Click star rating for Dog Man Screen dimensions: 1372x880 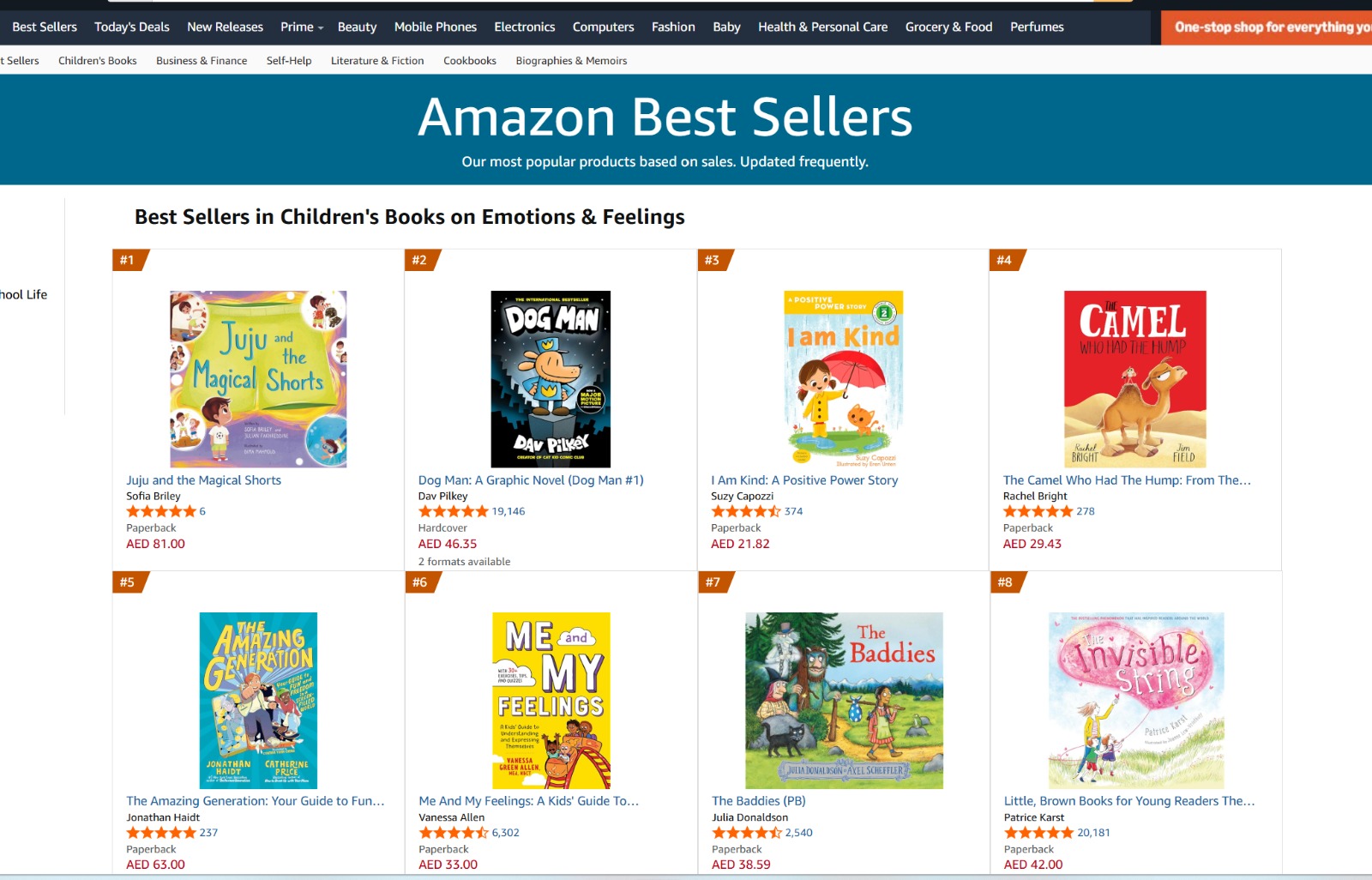(x=453, y=511)
